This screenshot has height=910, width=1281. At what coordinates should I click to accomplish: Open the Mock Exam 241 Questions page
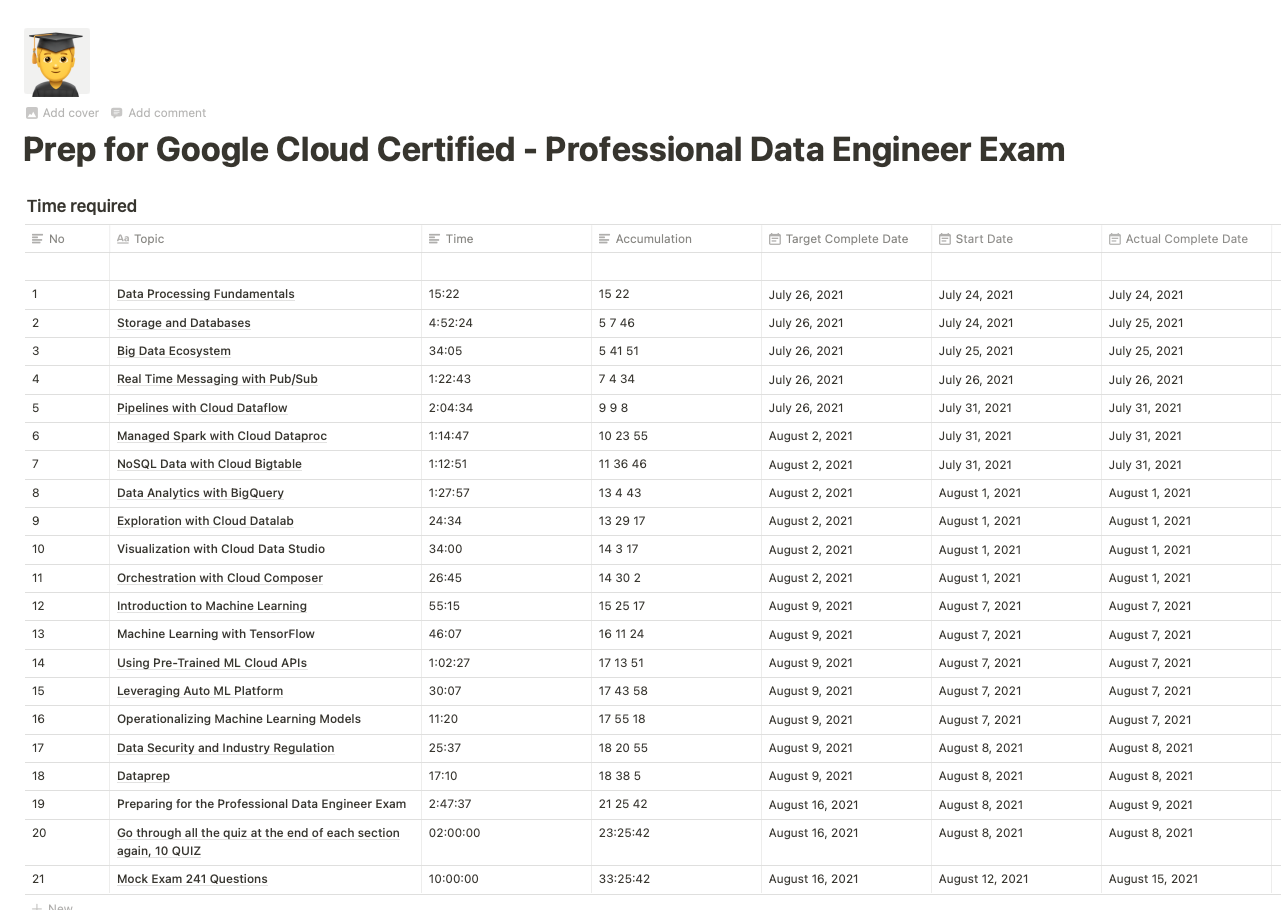click(x=192, y=879)
